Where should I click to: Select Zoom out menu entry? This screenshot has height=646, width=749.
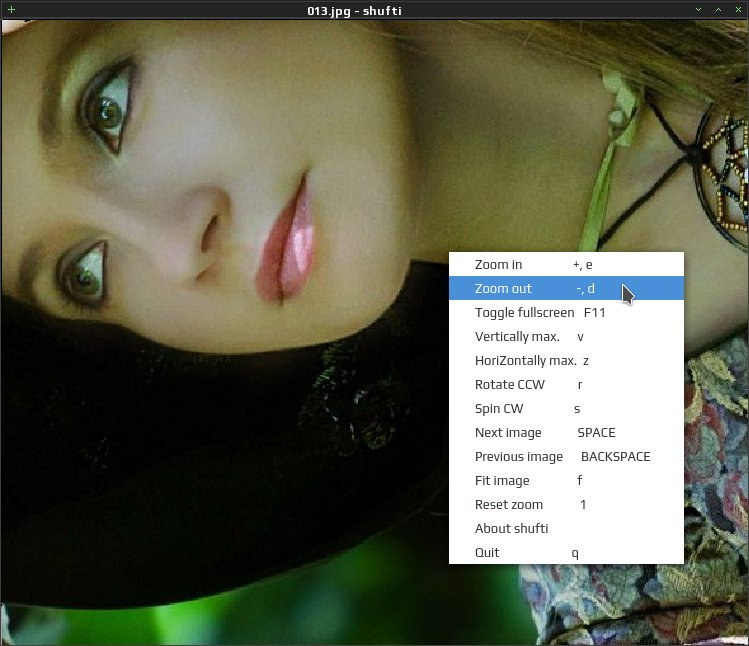tap(566, 288)
